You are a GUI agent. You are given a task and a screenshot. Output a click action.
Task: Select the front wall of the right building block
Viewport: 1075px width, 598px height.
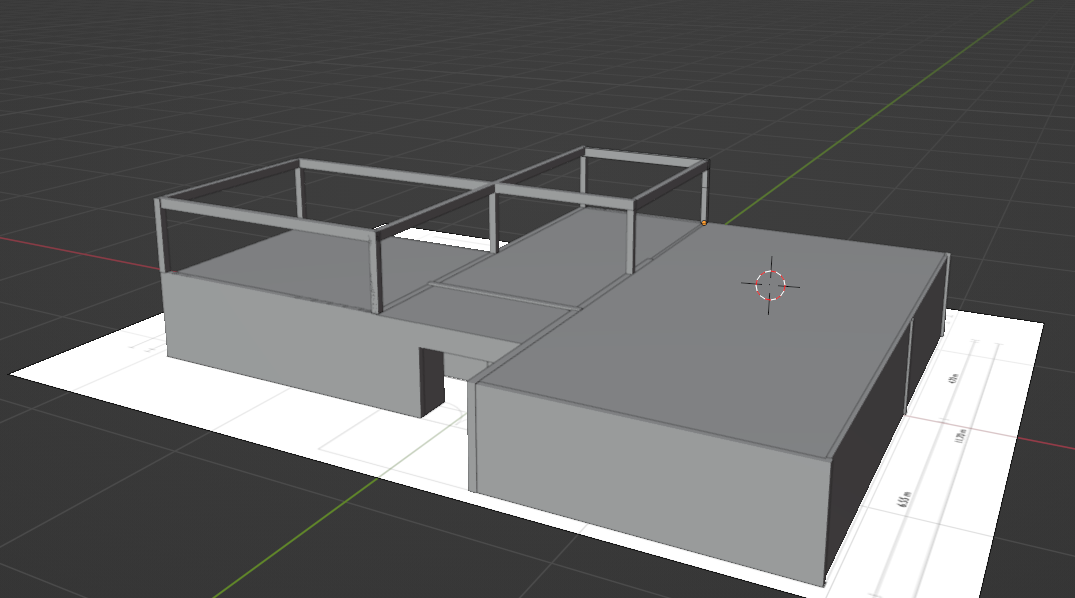coord(651,483)
